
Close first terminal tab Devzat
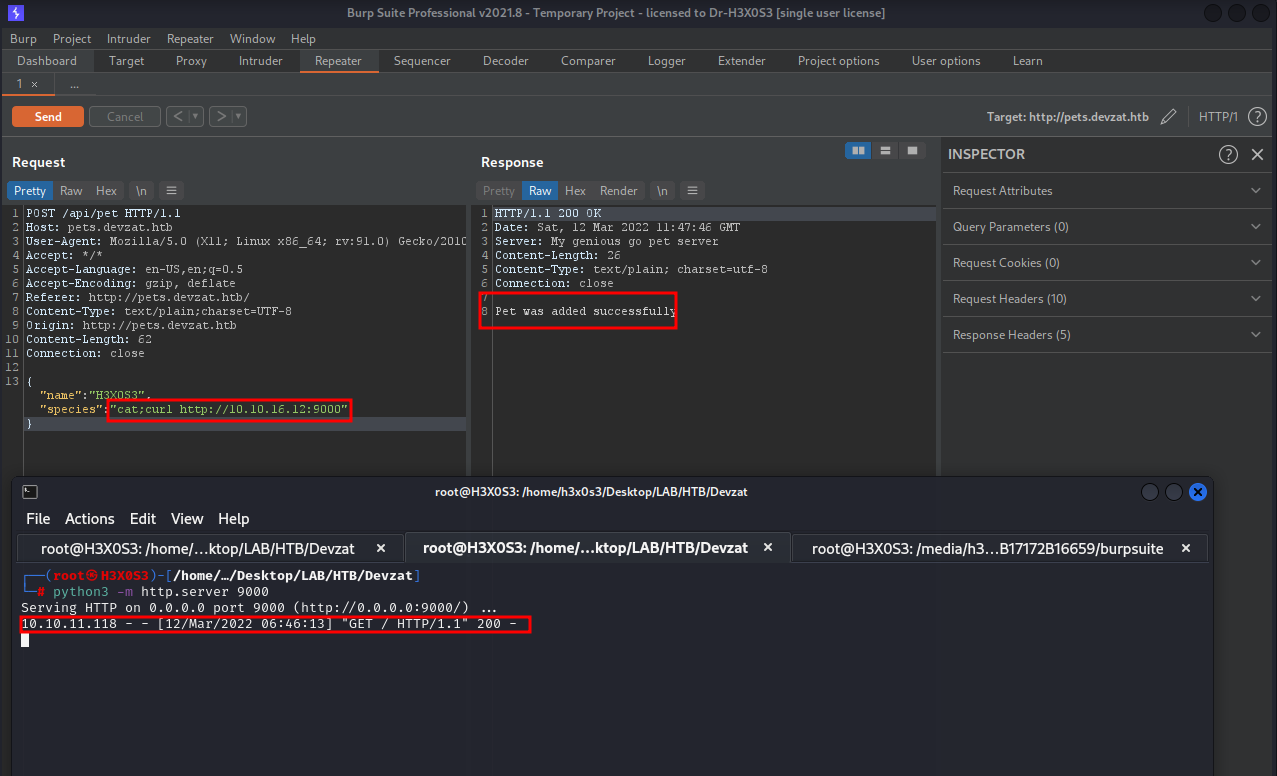coord(380,548)
